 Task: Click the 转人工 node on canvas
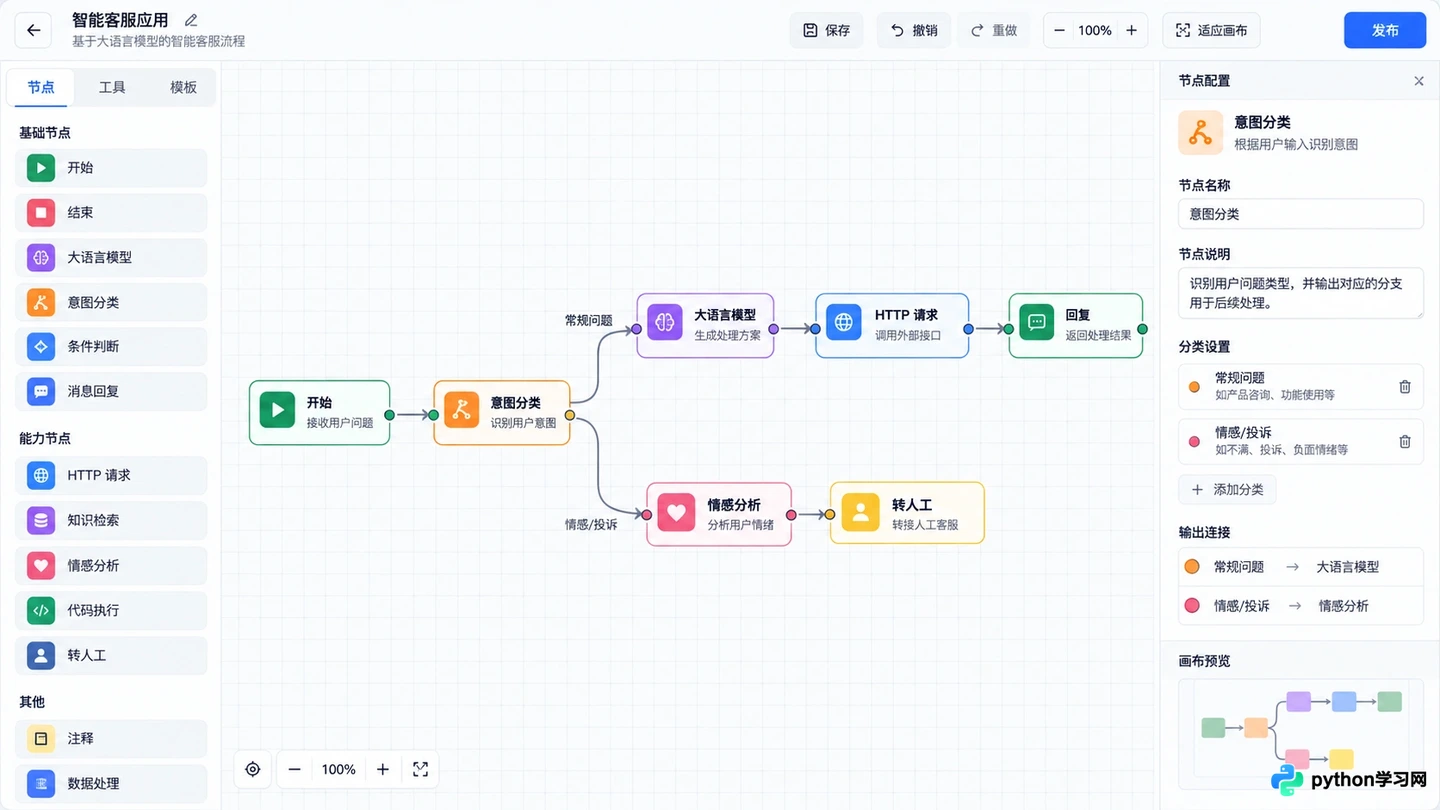click(907, 514)
